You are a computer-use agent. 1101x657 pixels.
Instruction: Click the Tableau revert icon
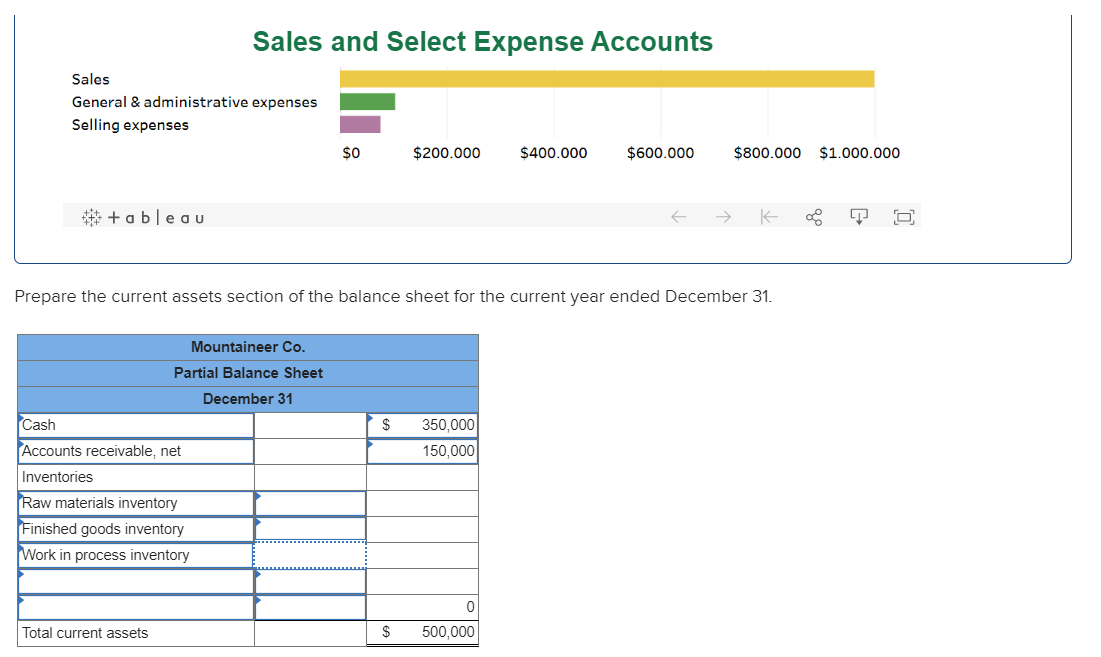point(769,217)
